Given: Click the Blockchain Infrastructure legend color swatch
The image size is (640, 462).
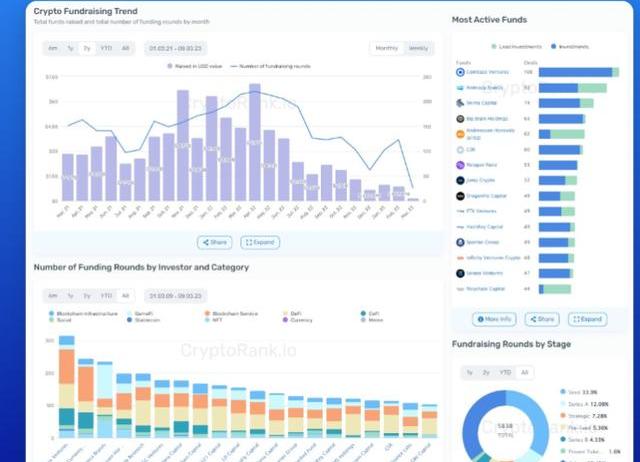Looking at the screenshot, I should point(52,314).
